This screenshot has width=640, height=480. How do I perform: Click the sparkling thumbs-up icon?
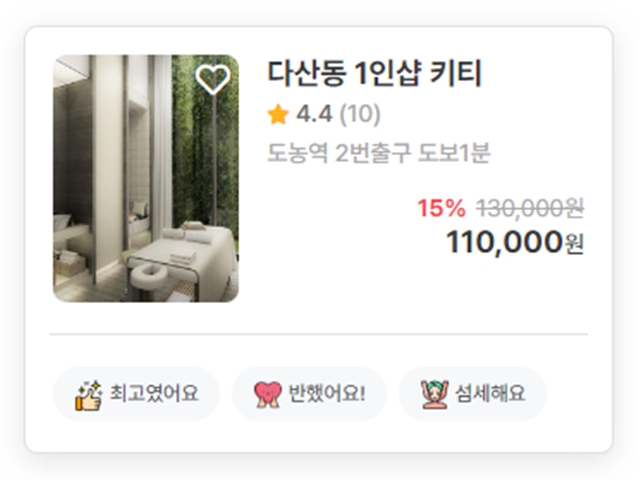click(89, 395)
